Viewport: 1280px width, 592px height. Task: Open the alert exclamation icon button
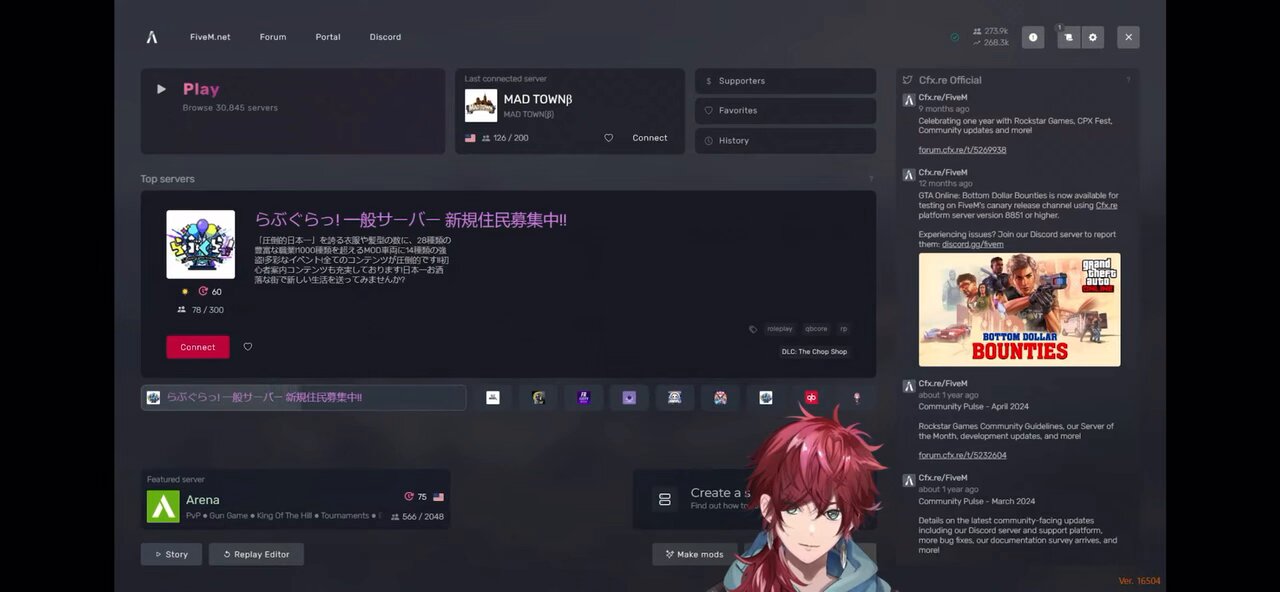(1033, 37)
